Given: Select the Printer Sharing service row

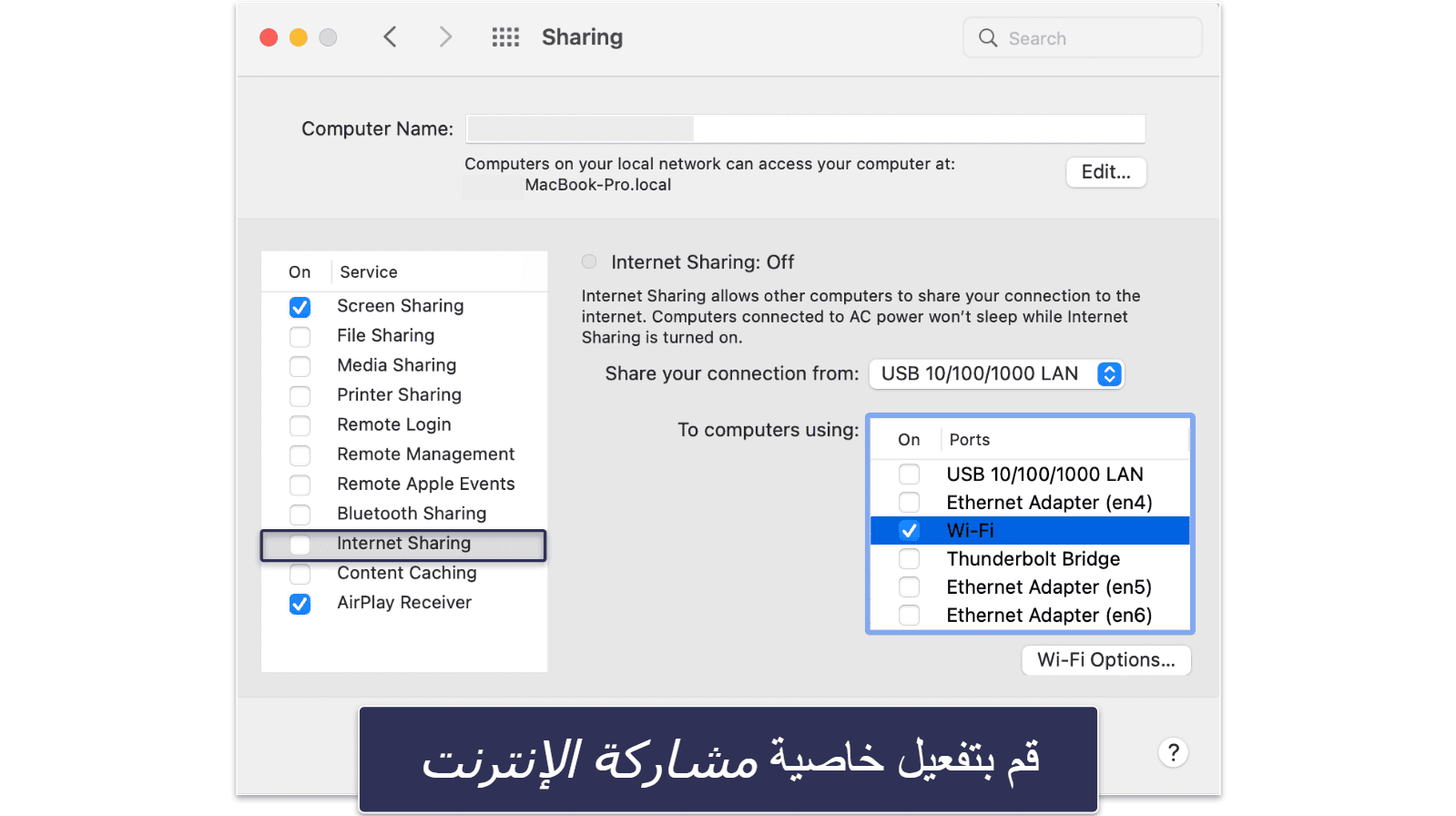Looking at the screenshot, I should click(x=404, y=394).
